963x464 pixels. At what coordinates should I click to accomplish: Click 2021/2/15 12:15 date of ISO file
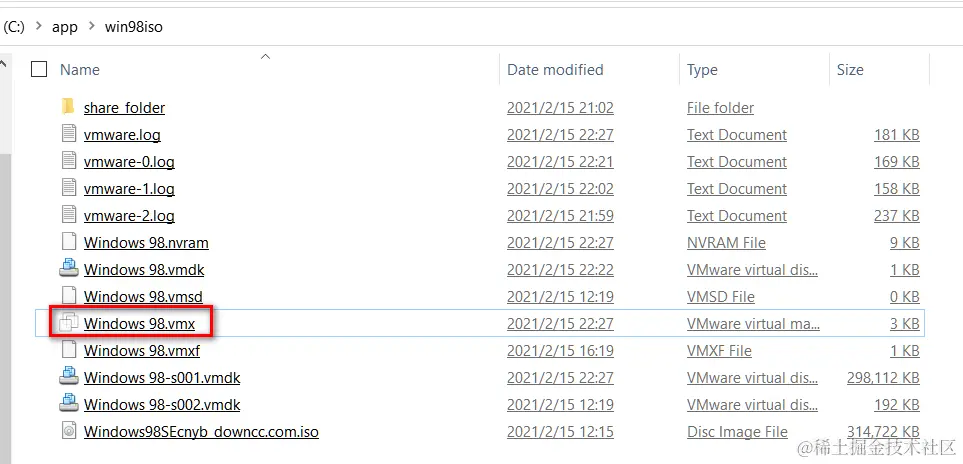point(560,431)
